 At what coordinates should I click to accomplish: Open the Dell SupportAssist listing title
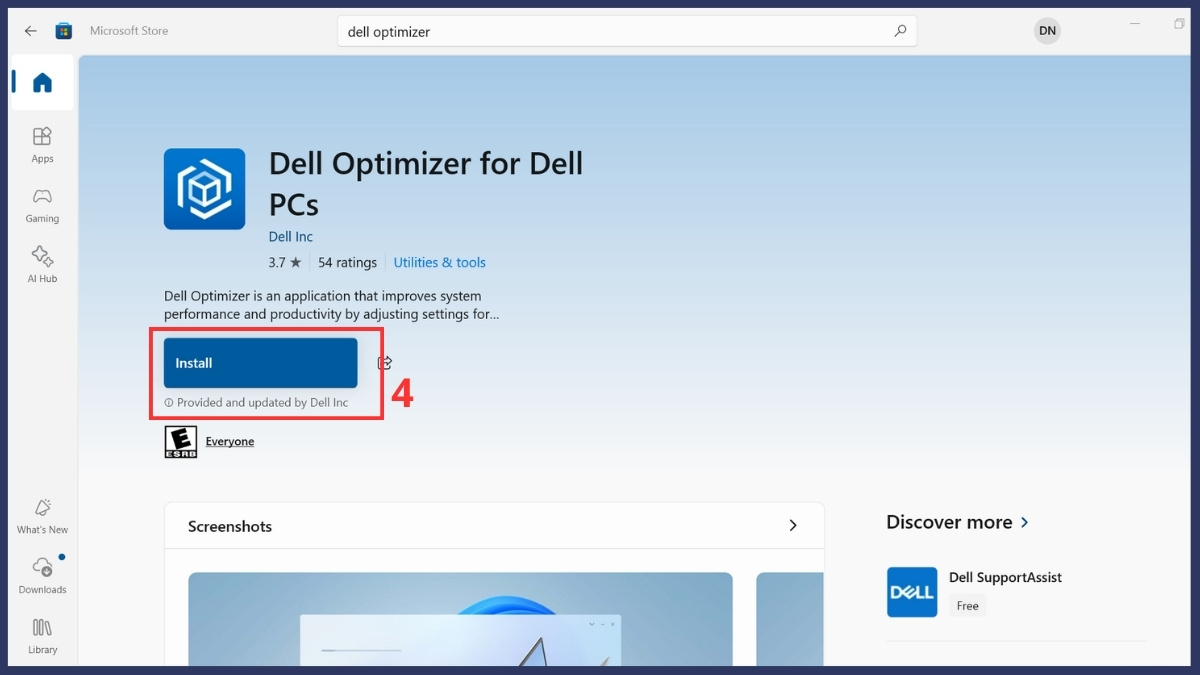[x=1005, y=577]
